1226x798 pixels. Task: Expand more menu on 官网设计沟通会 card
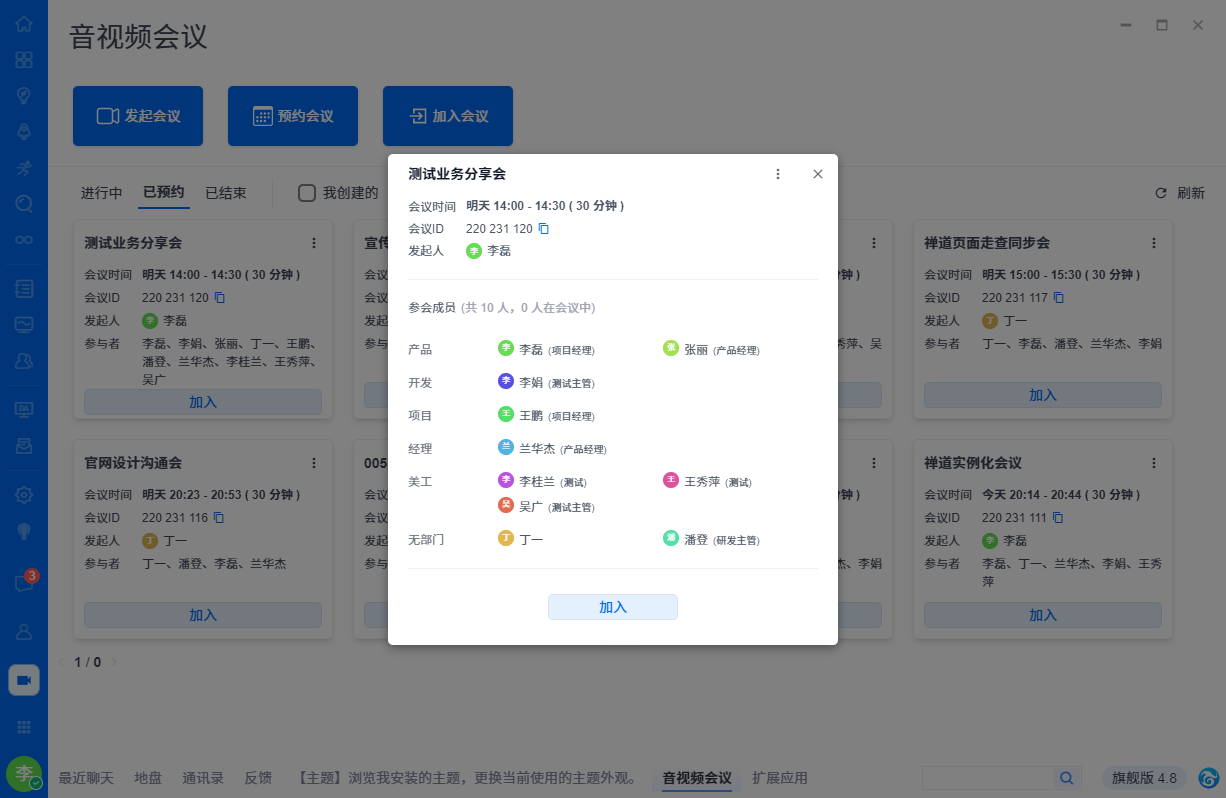[x=313, y=463]
